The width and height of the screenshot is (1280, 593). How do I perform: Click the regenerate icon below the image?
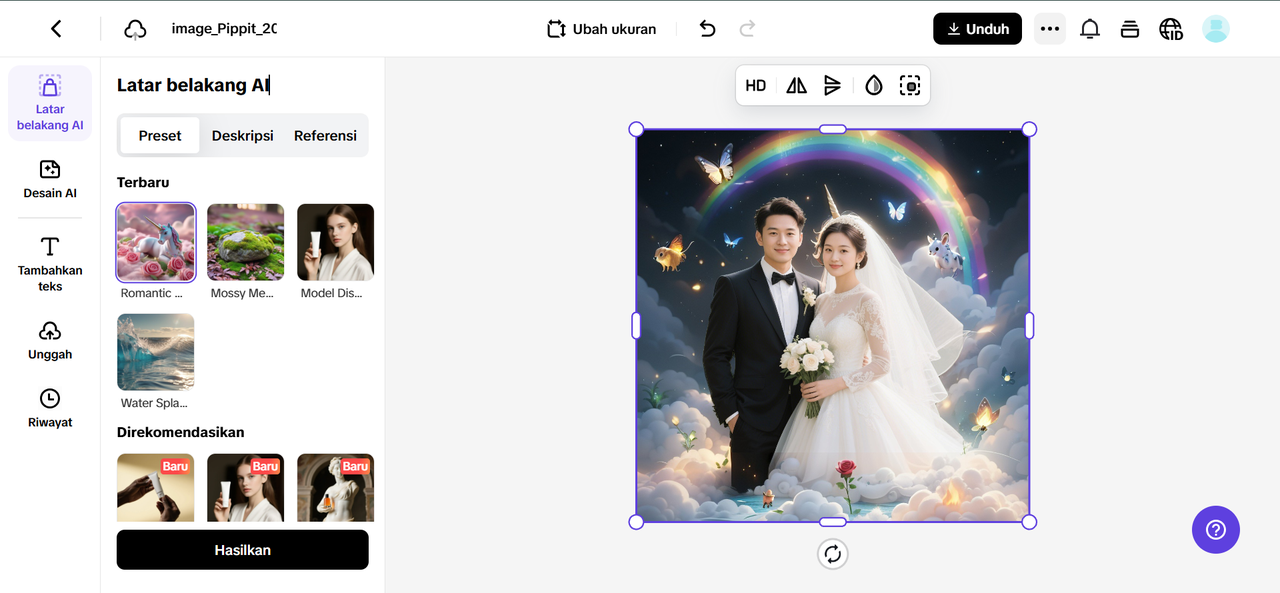click(x=832, y=554)
